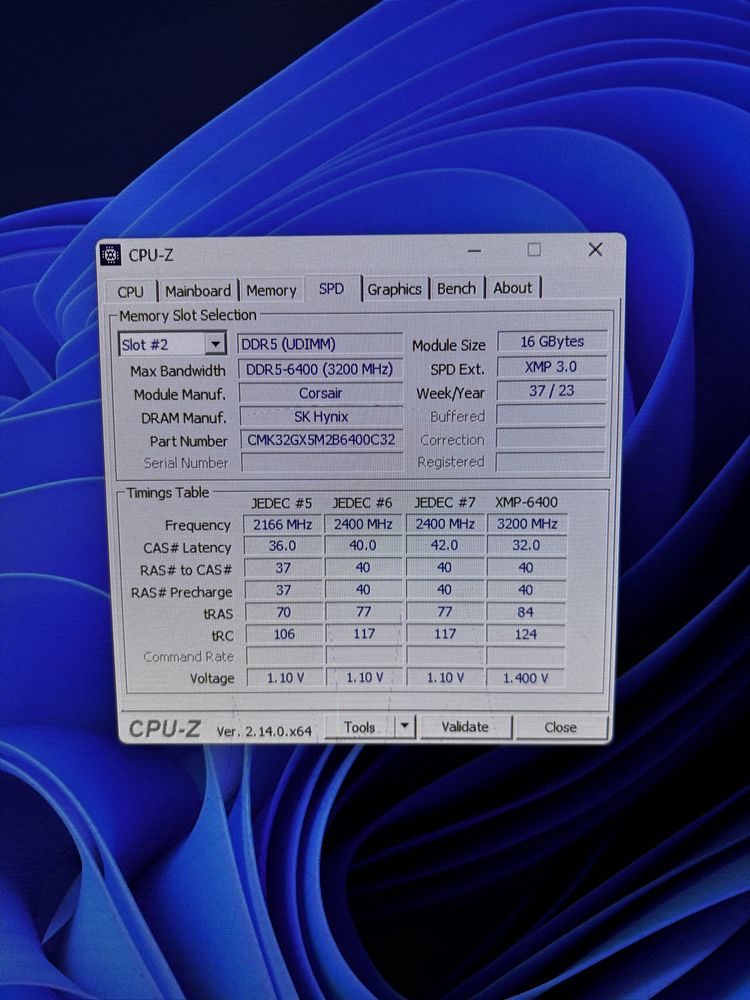
Task: Click the Corsair module manufacturer value
Action: click(x=321, y=393)
